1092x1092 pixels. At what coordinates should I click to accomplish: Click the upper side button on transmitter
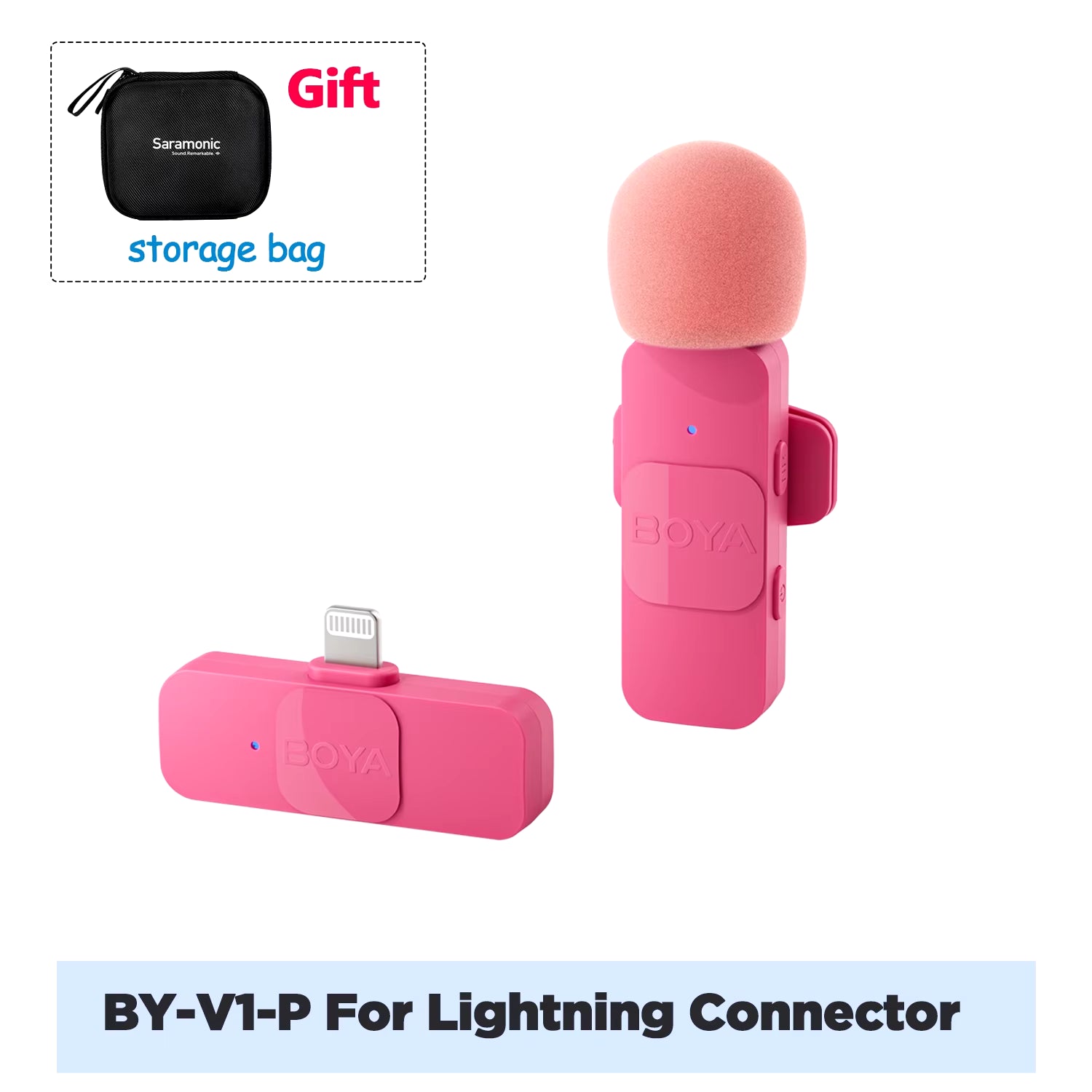point(781,467)
